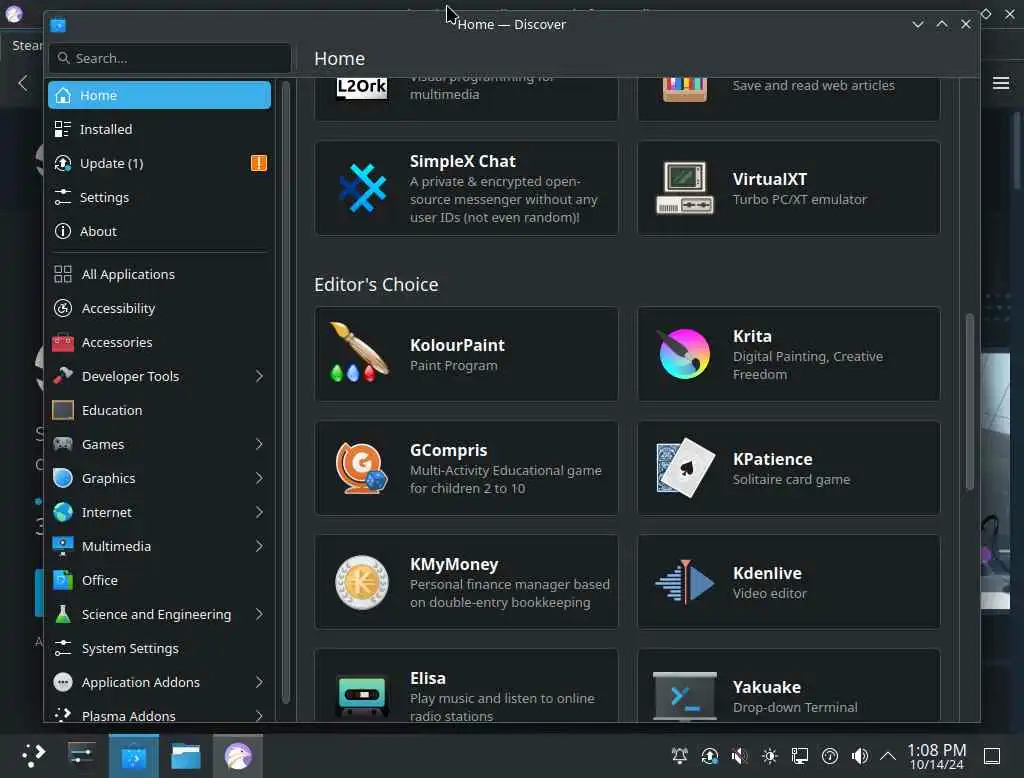The height and width of the screenshot is (778, 1024).
Task: Click the Krita Digital Painting description
Action: coord(808,365)
